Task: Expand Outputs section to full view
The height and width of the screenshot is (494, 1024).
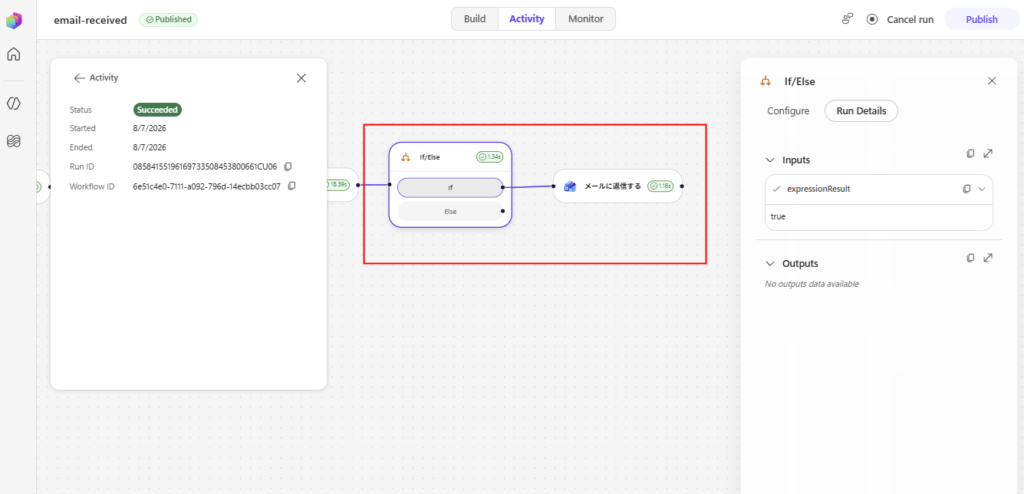Action: click(988, 258)
